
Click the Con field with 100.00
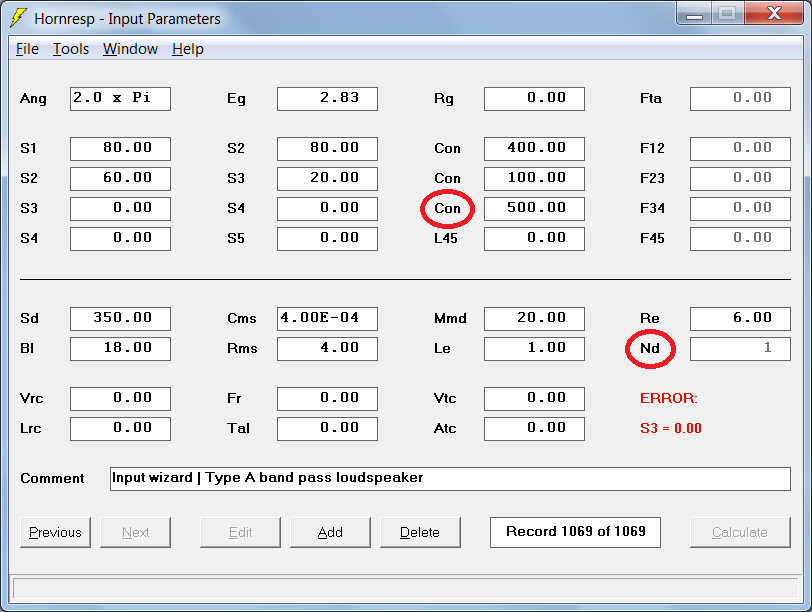pos(534,179)
